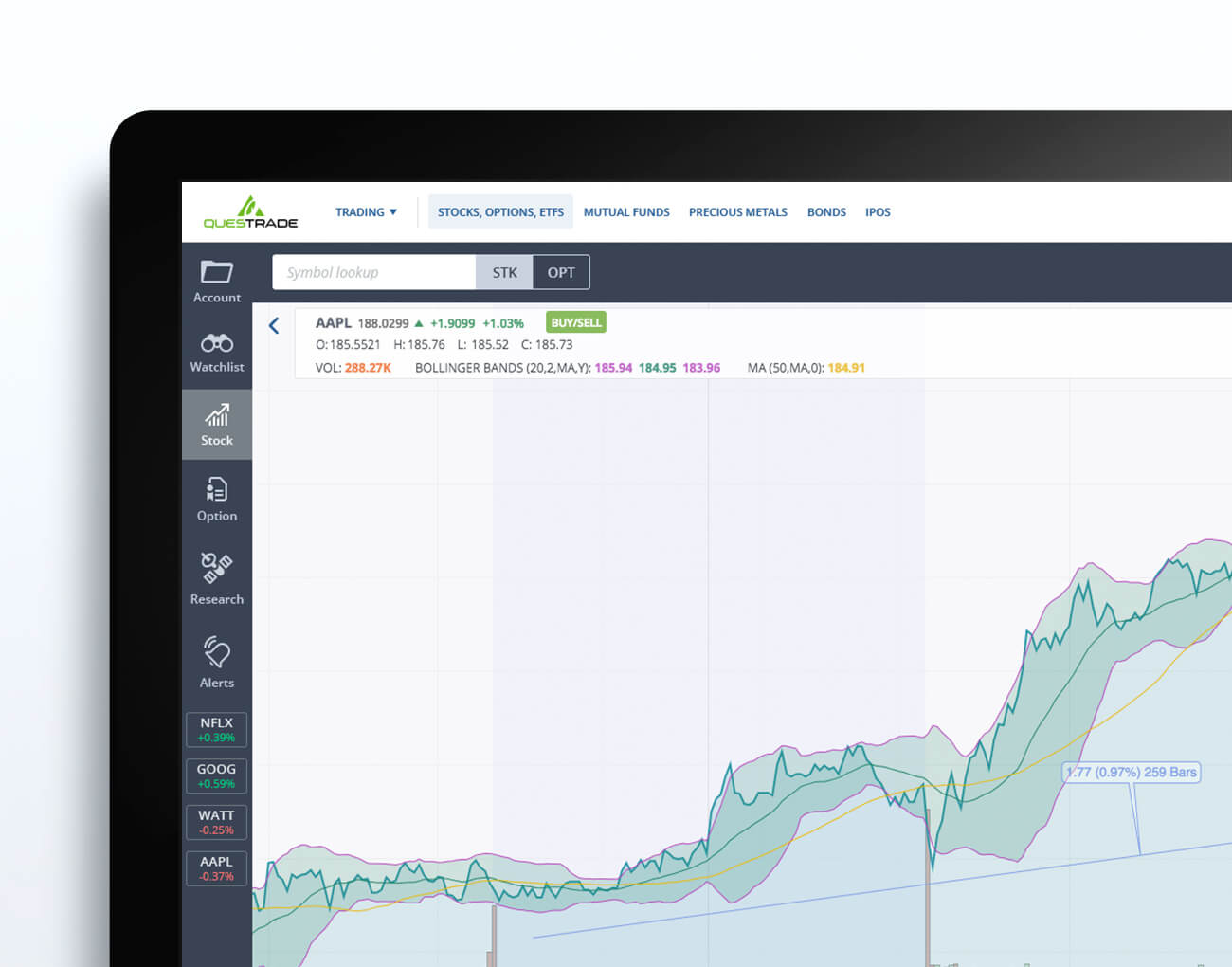Viewport: 1232px width, 967px height.
Task: Open the TRADING dropdown
Action: (x=366, y=211)
